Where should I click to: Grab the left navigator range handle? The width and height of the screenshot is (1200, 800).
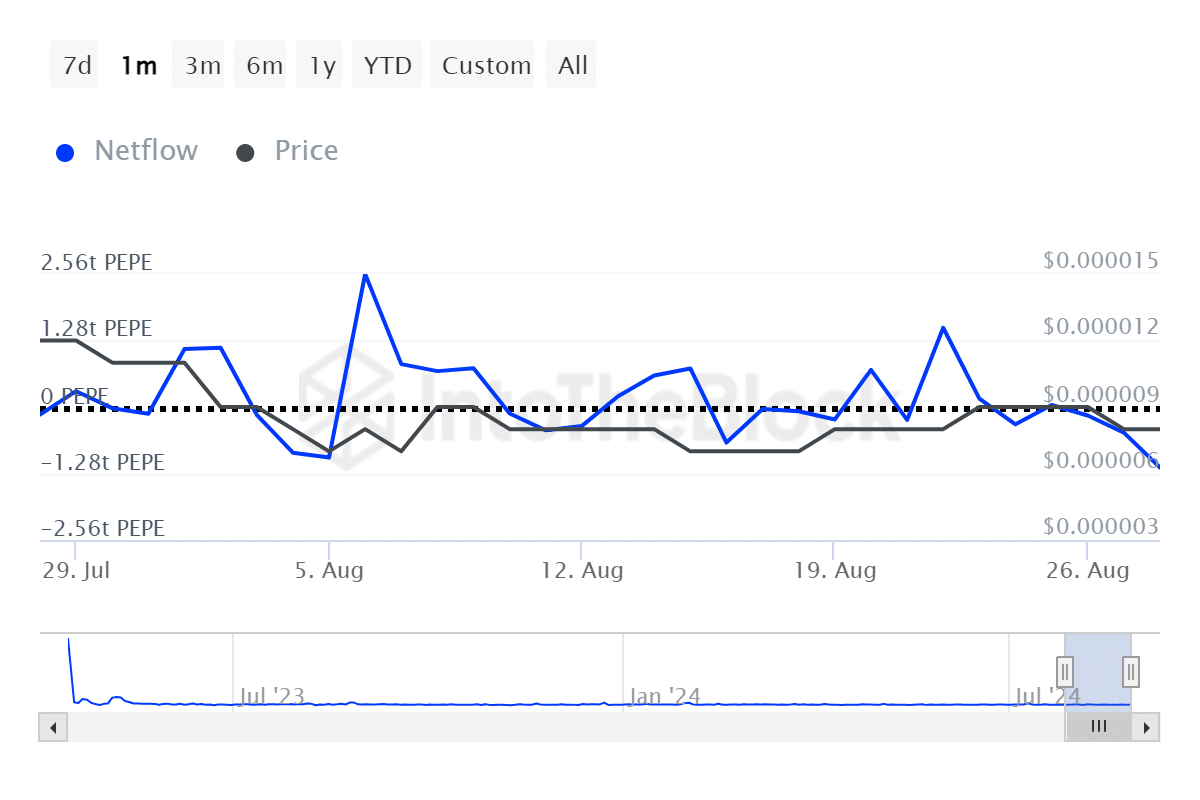[x=1065, y=669]
